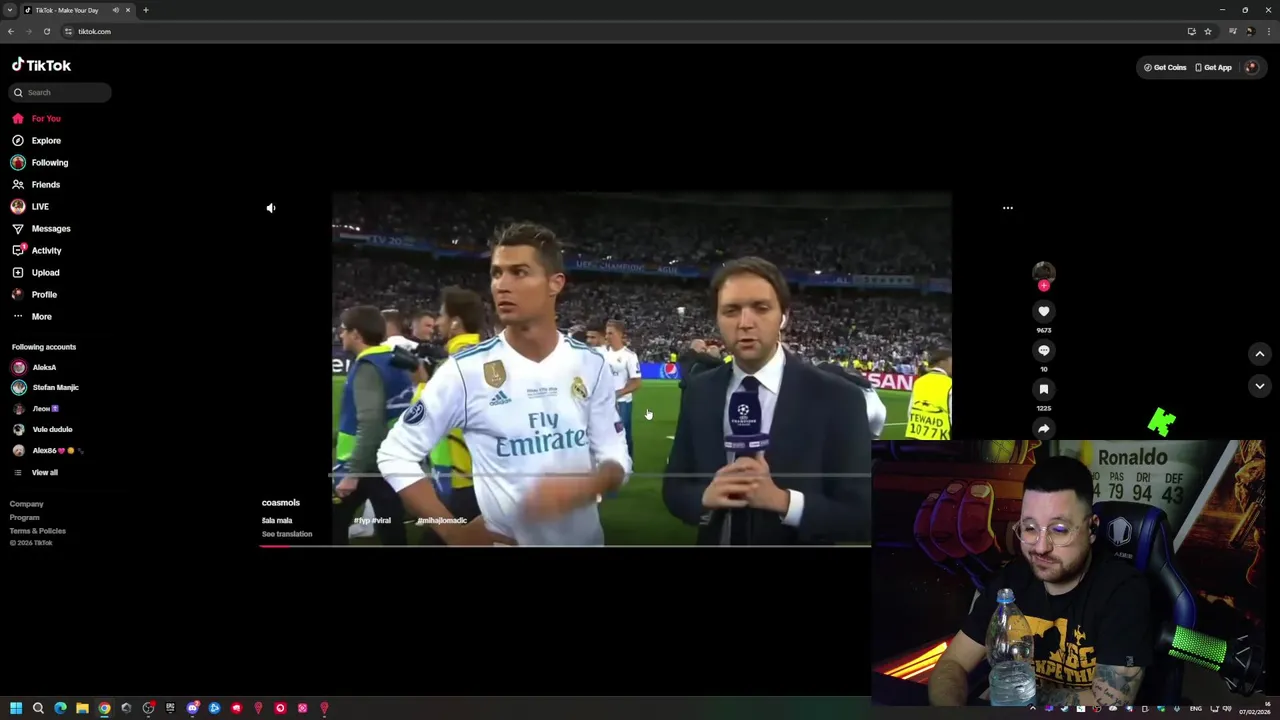1280x720 pixels.
Task: Show hidden system tray icons
Action: 1033,709
